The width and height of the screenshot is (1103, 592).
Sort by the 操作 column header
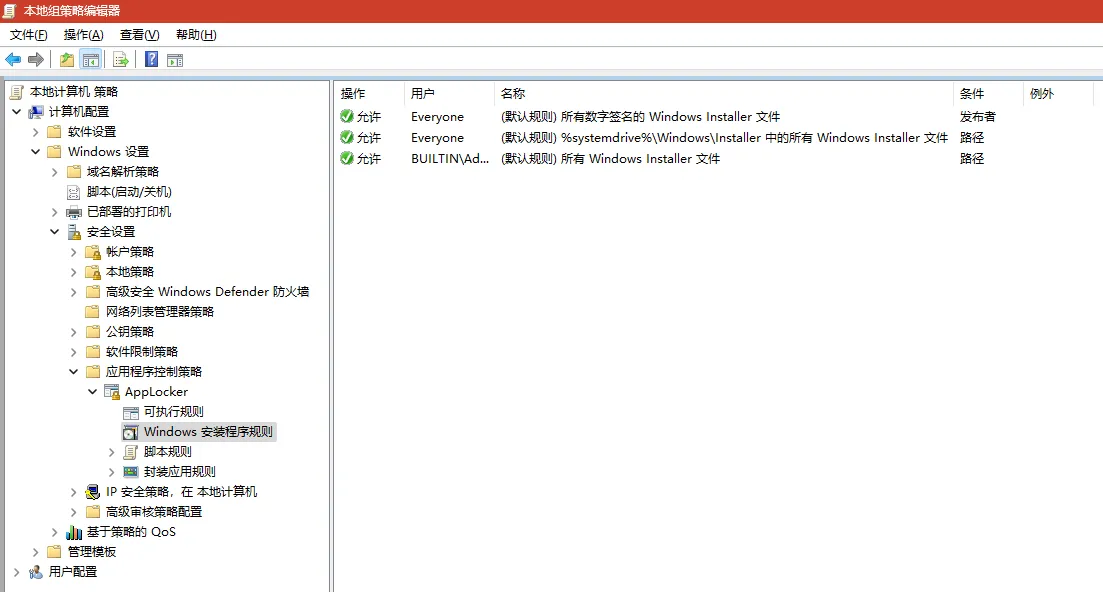[x=369, y=94]
